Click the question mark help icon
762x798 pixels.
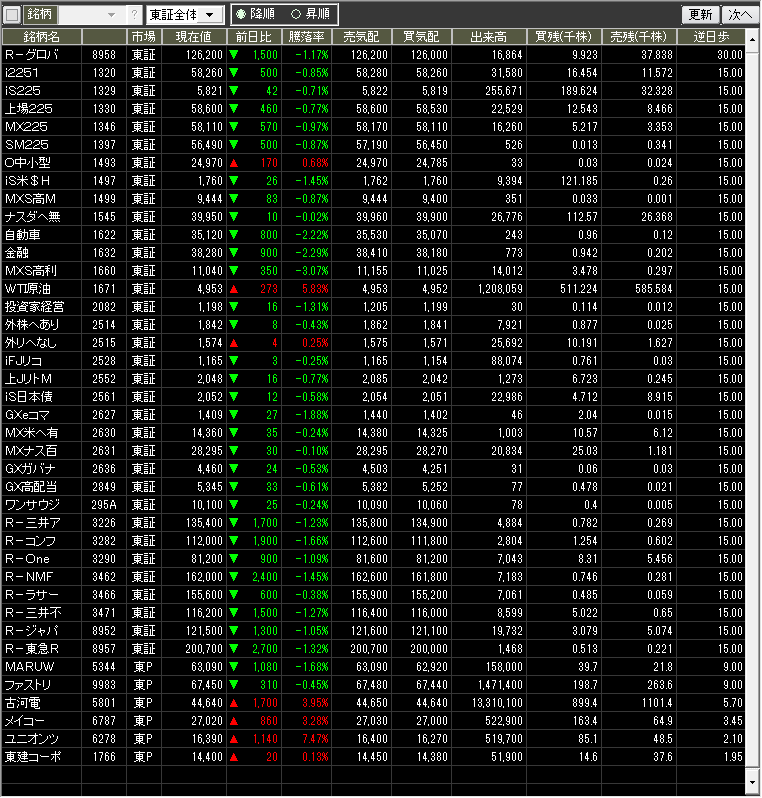(135, 15)
